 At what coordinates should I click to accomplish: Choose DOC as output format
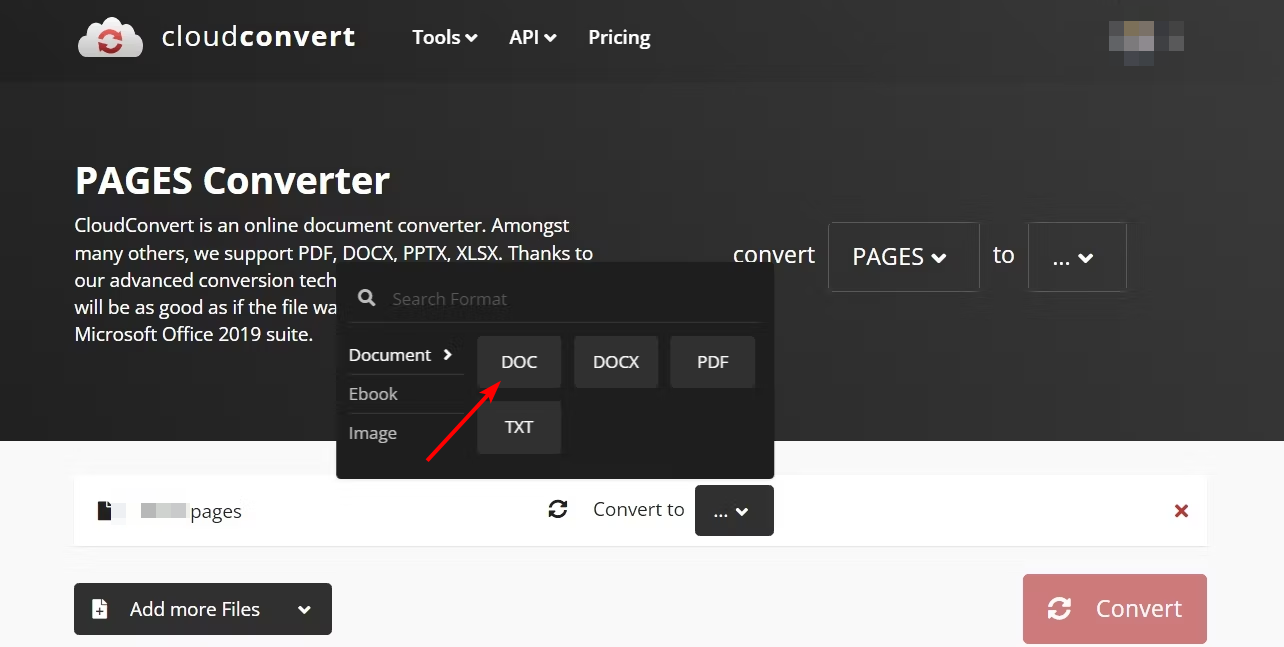(519, 362)
